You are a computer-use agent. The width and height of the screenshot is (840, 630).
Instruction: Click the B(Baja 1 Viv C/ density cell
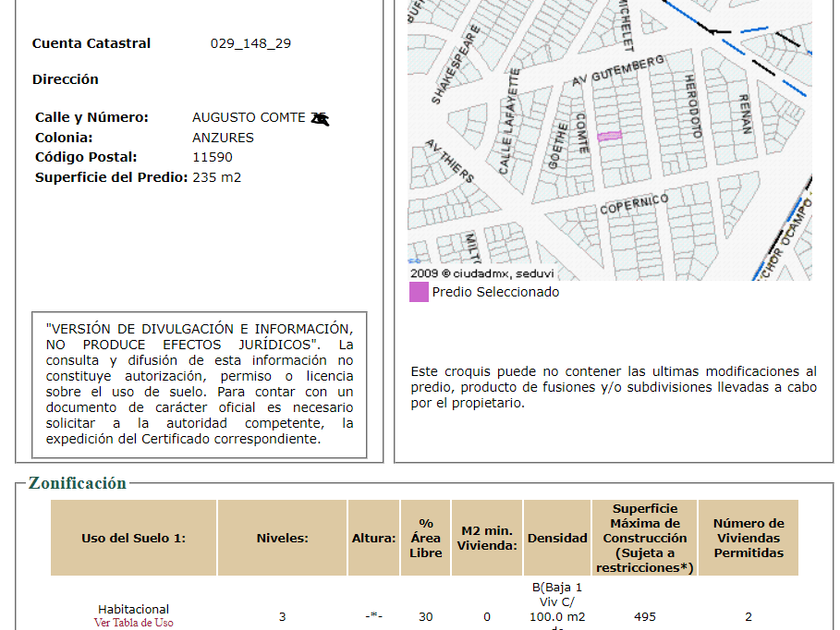point(557,606)
